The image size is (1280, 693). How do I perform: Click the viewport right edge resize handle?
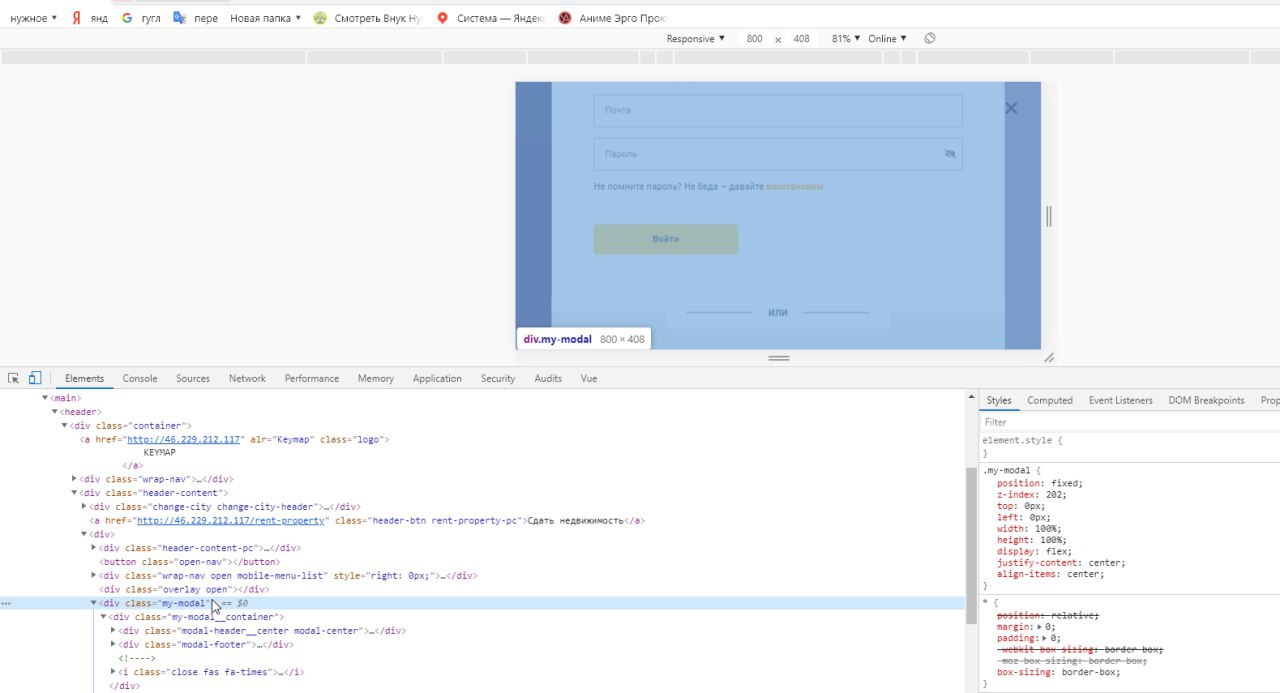pyautogui.click(x=1048, y=215)
